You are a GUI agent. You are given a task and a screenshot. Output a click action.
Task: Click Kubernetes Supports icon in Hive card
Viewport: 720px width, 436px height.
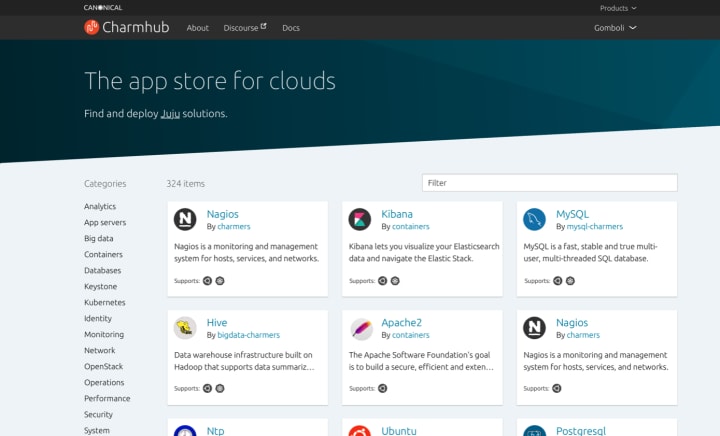pyautogui.click(x=220, y=388)
